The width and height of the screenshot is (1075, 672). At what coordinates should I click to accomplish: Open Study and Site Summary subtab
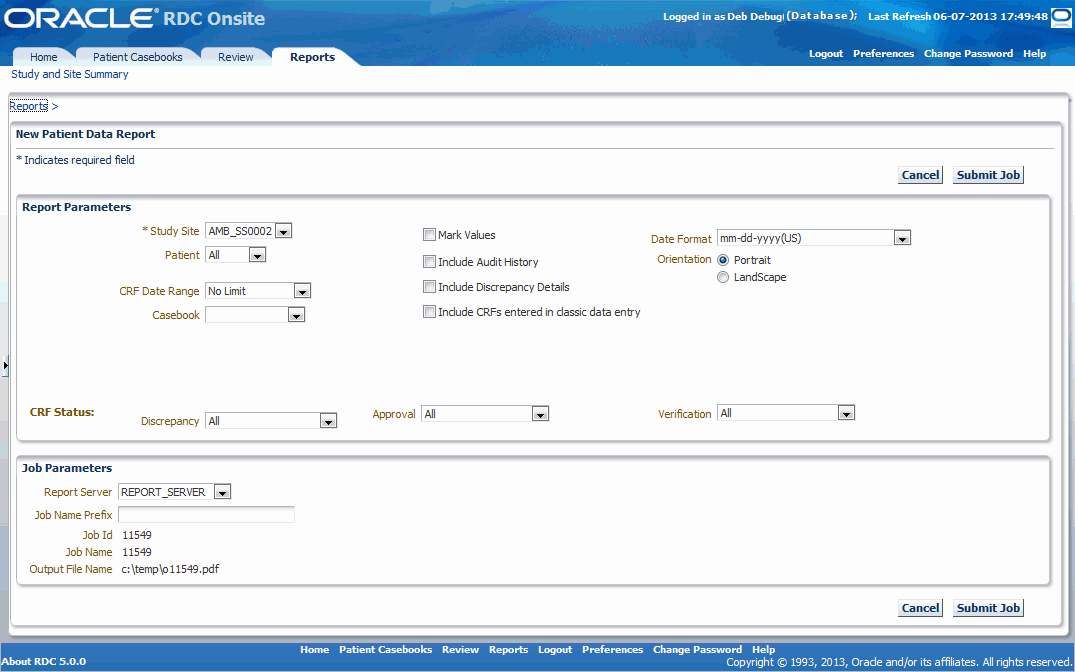pyautogui.click(x=70, y=74)
